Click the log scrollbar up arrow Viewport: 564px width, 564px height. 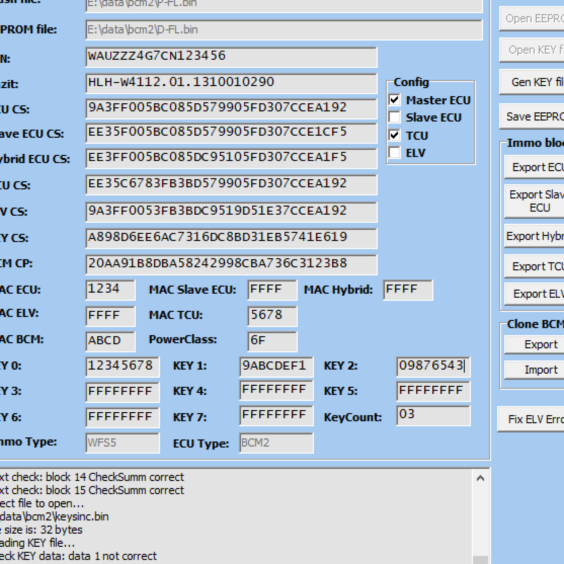point(480,478)
